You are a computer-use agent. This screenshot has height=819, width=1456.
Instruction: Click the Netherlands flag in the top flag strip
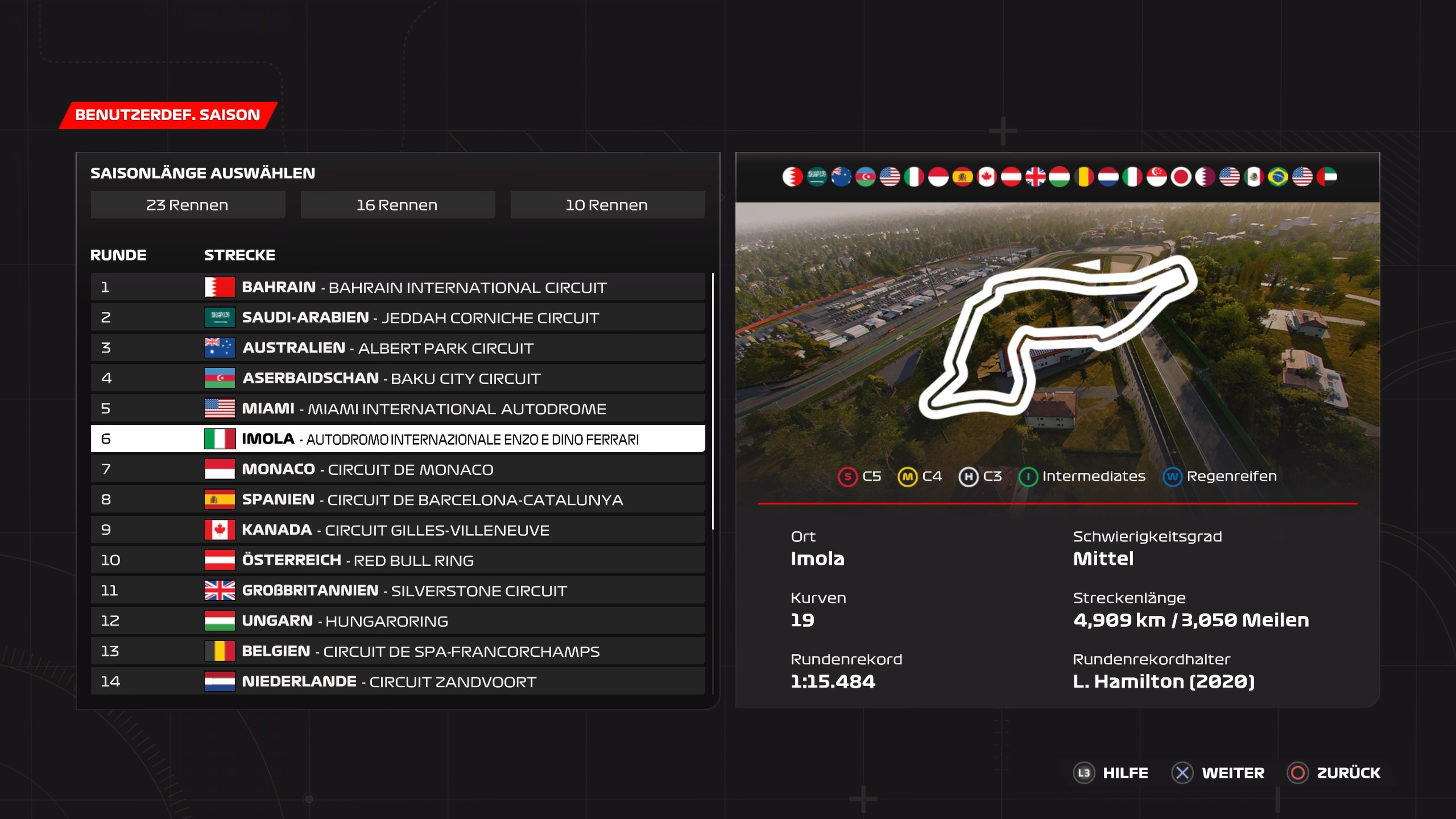pyautogui.click(x=1108, y=177)
